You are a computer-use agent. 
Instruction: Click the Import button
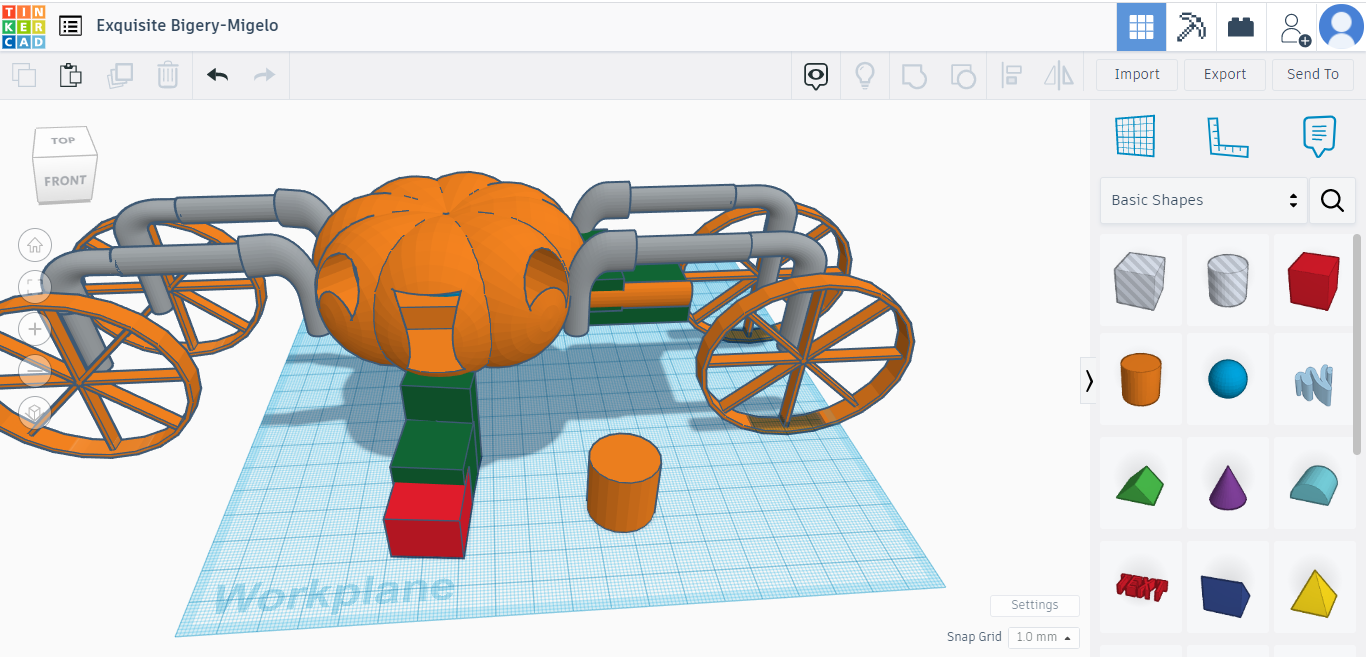point(1136,74)
